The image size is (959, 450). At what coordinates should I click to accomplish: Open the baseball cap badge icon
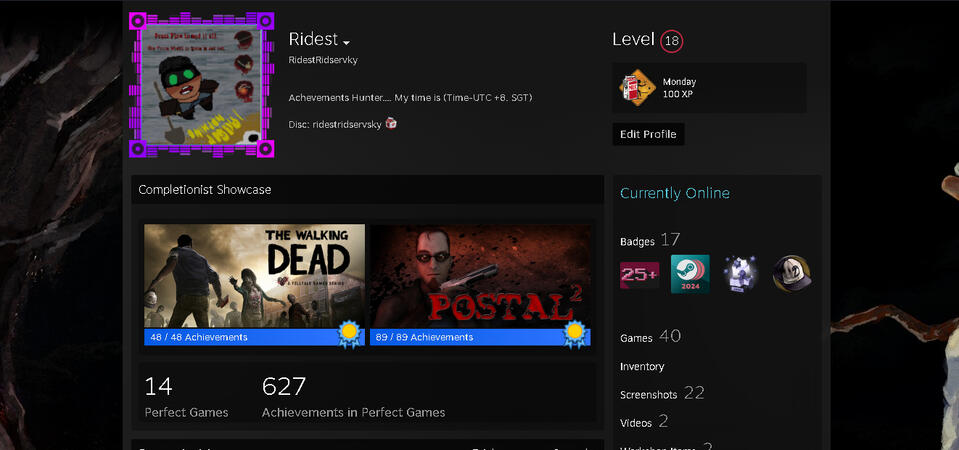pos(791,274)
